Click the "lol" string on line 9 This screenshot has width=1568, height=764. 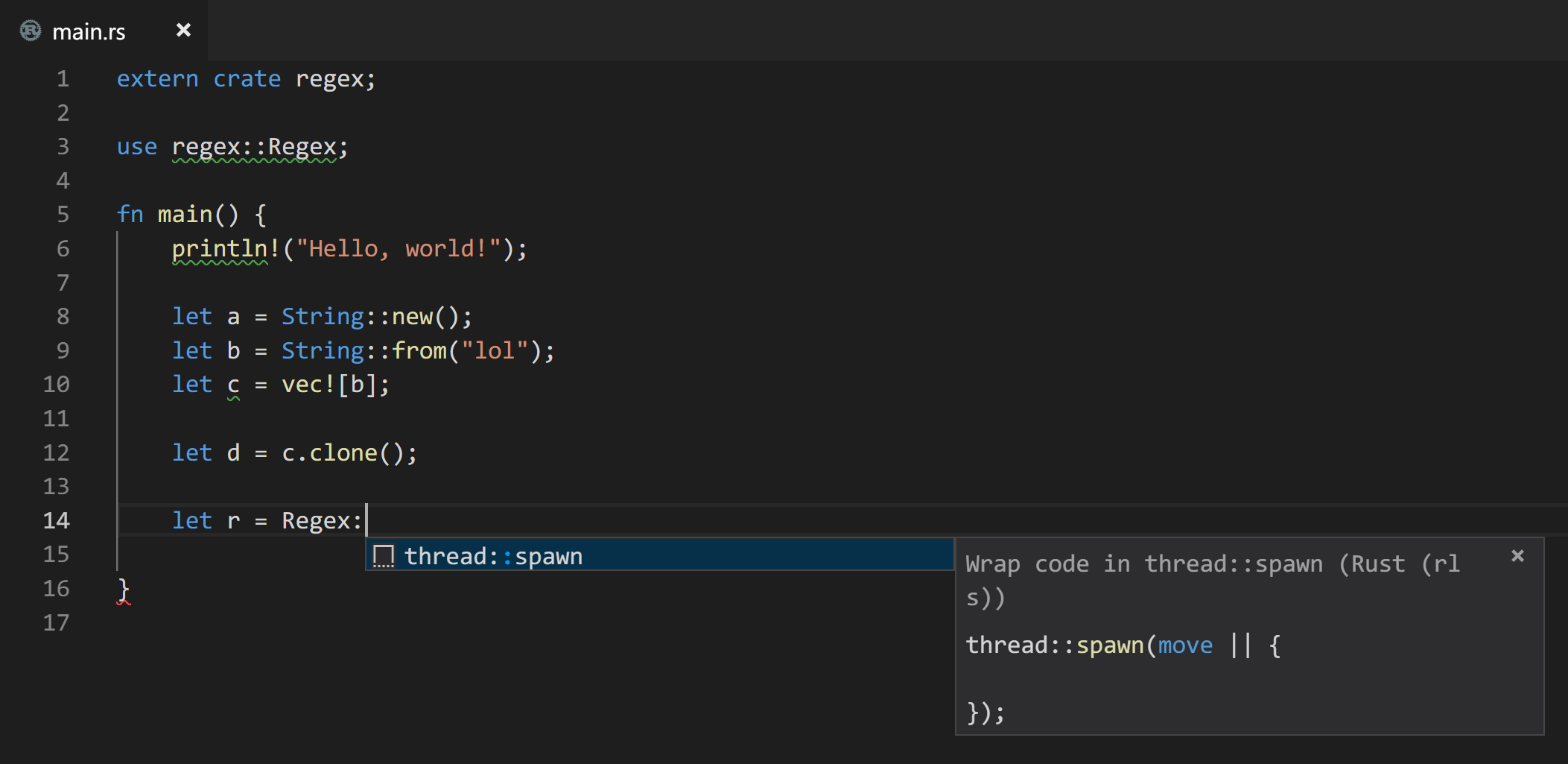(495, 351)
